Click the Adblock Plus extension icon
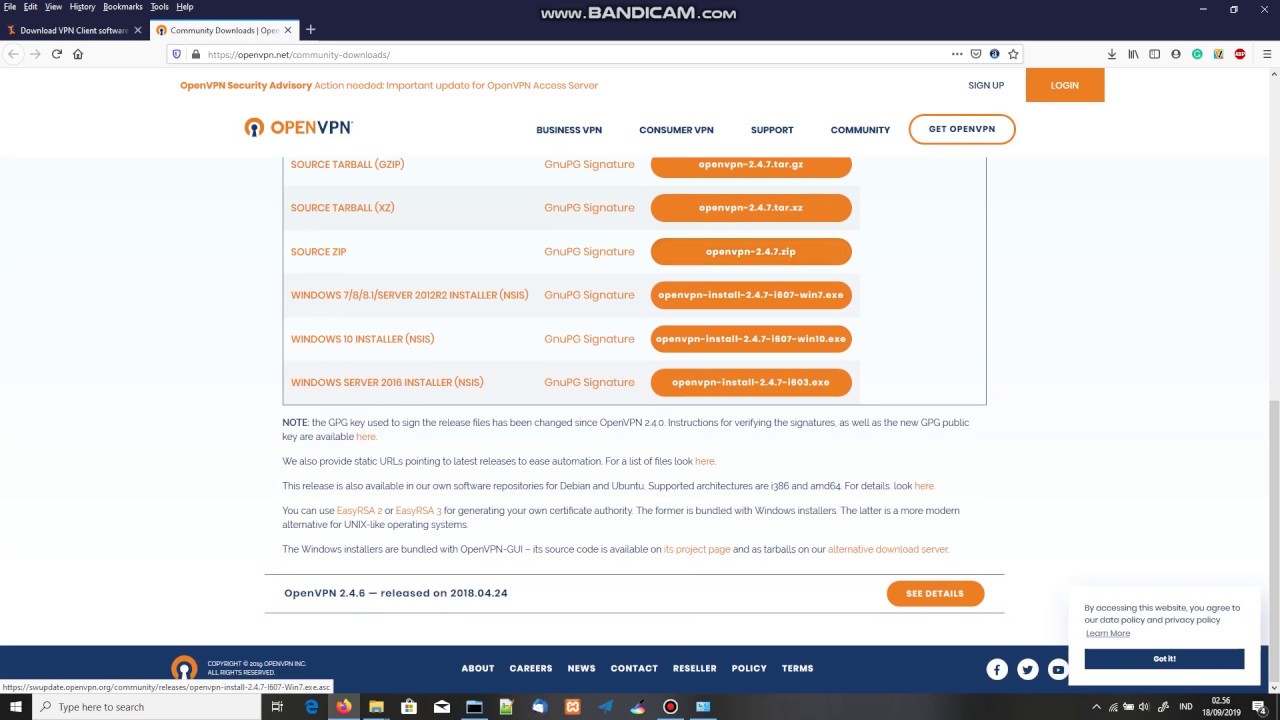Viewport: 1280px width, 720px height. tap(1240, 54)
